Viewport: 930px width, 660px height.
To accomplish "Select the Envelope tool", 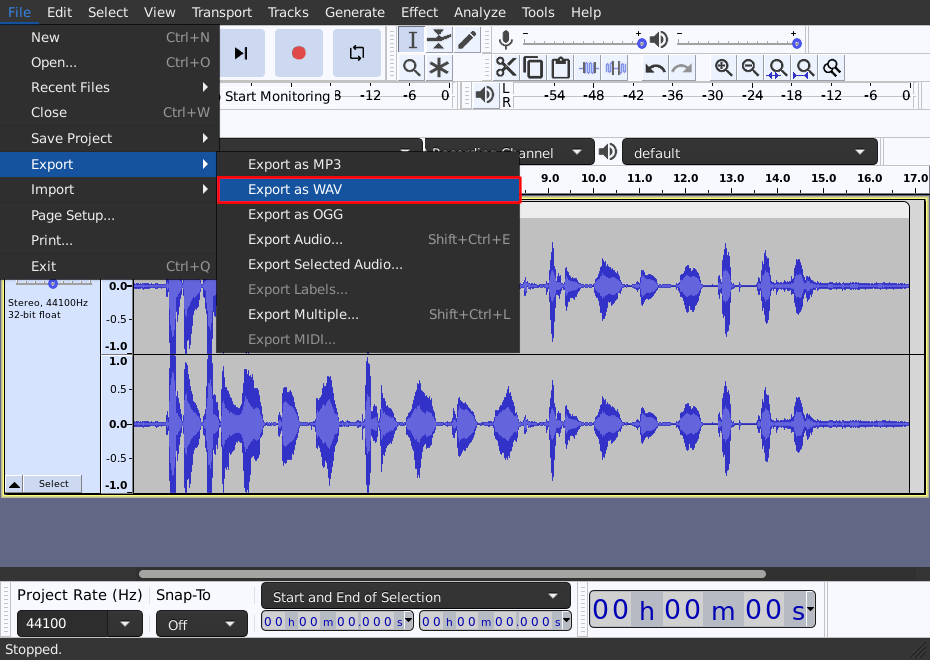I will click(x=439, y=40).
